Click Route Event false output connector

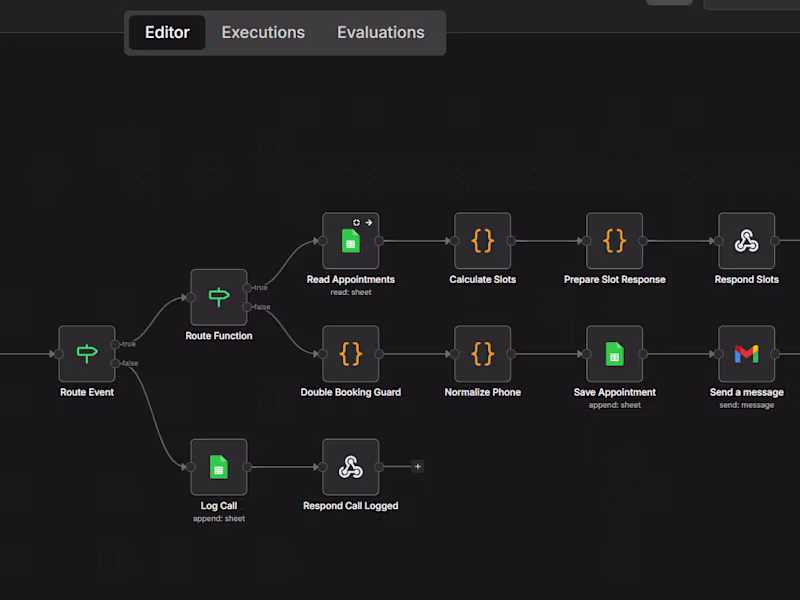115,363
